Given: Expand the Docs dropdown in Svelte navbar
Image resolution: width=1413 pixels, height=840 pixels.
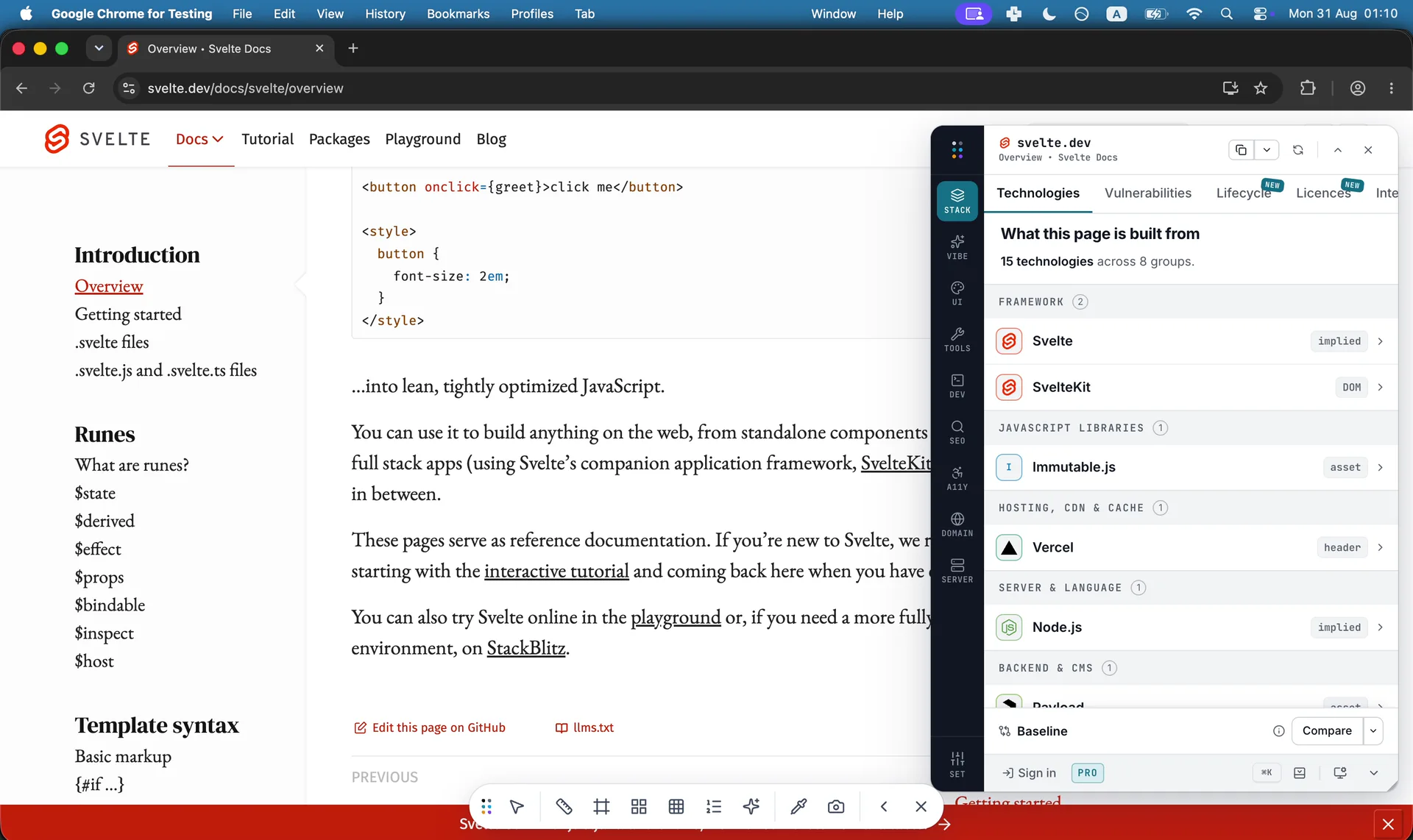Looking at the screenshot, I should pyautogui.click(x=200, y=139).
